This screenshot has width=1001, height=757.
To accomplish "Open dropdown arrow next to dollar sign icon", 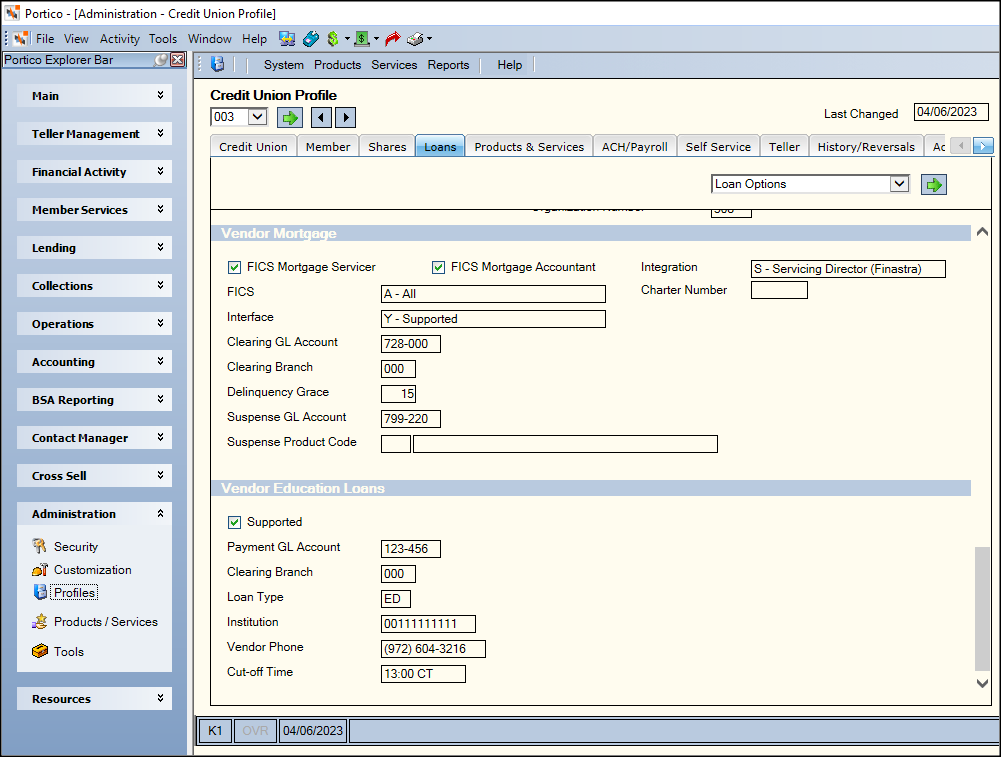I will pos(347,39).
